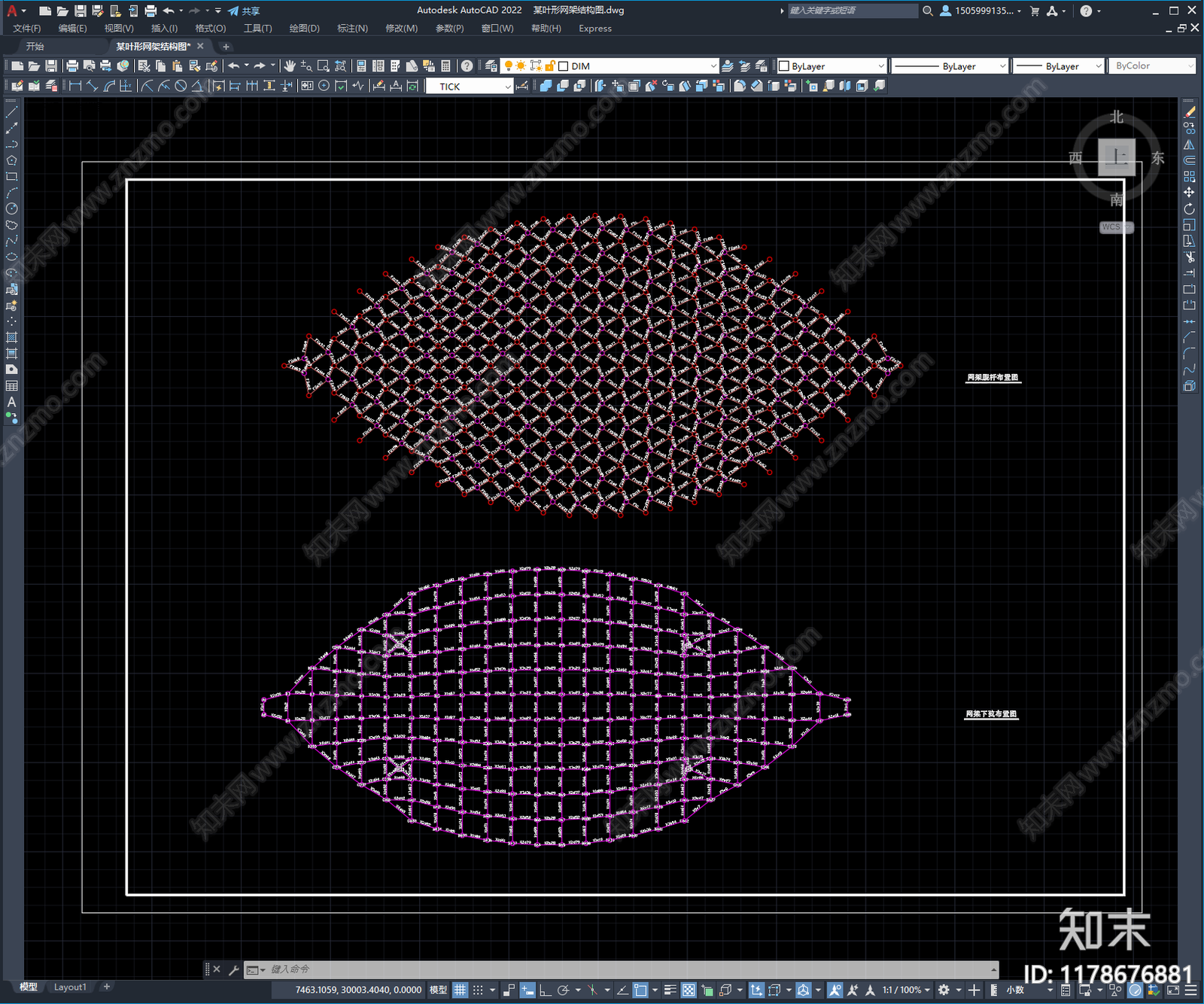Choose the Polygon tool in draw toolbar
The width and height of the screenshot is (1204, 1004).
11,160
